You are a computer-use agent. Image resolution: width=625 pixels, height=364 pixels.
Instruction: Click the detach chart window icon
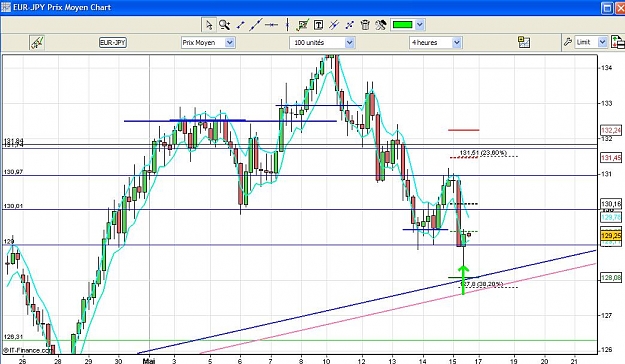click(x=524, y=42)
